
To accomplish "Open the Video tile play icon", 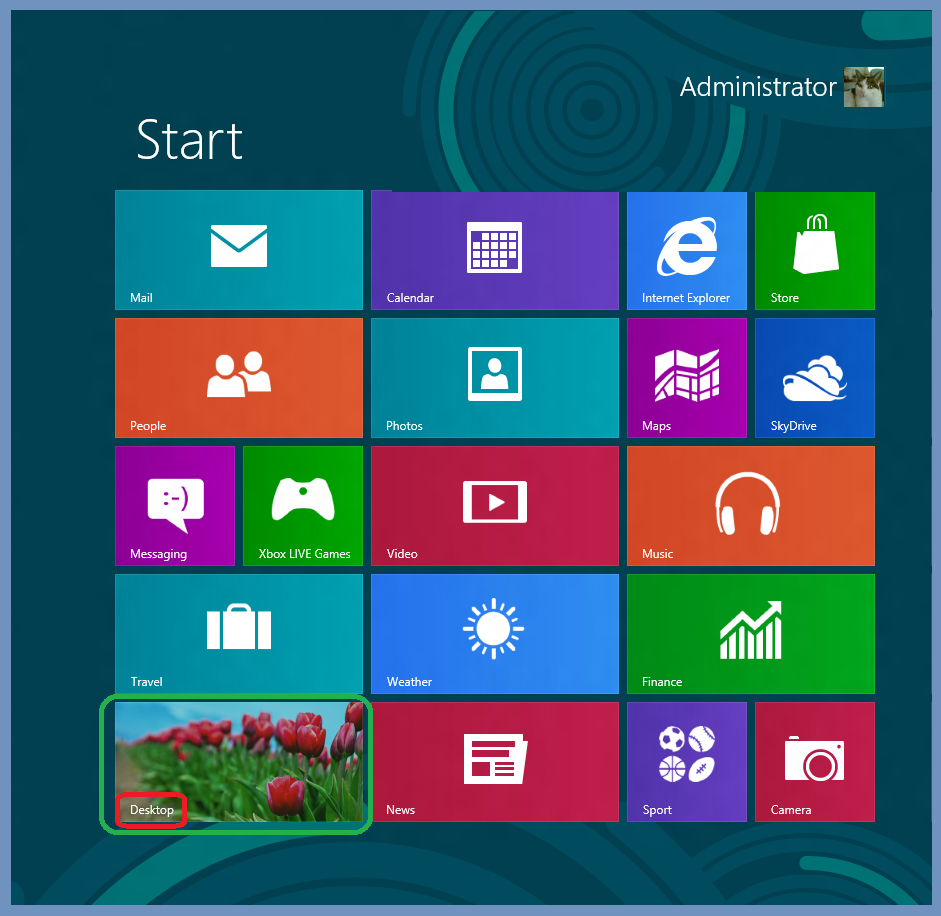I will (x=495, y=502).
